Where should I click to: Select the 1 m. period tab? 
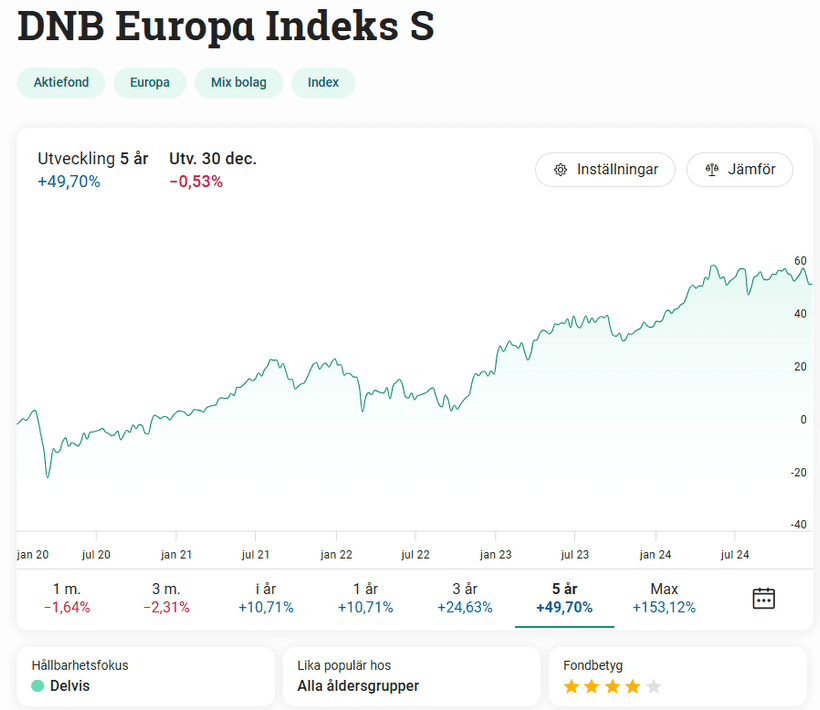(x=66, y=598)
